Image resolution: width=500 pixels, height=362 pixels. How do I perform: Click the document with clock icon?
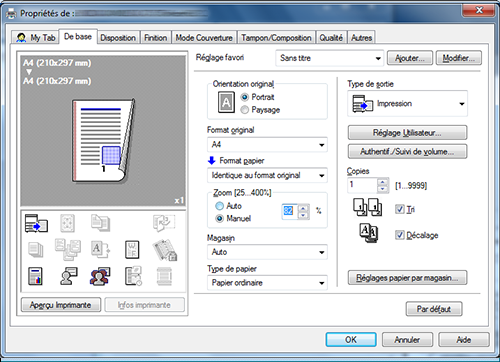point(133,276)
